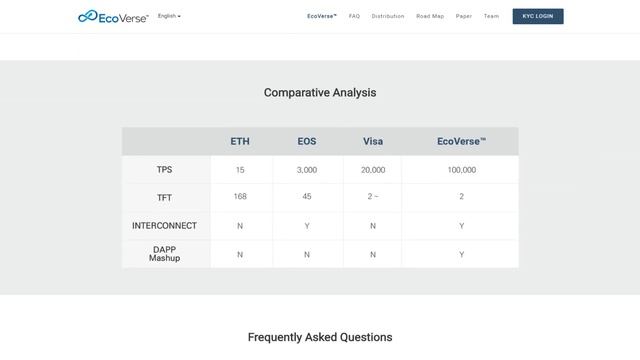This screenshot has width=640, height=360.
Task: Open the Distribution nav link
Action: click(x=388, y=16)
